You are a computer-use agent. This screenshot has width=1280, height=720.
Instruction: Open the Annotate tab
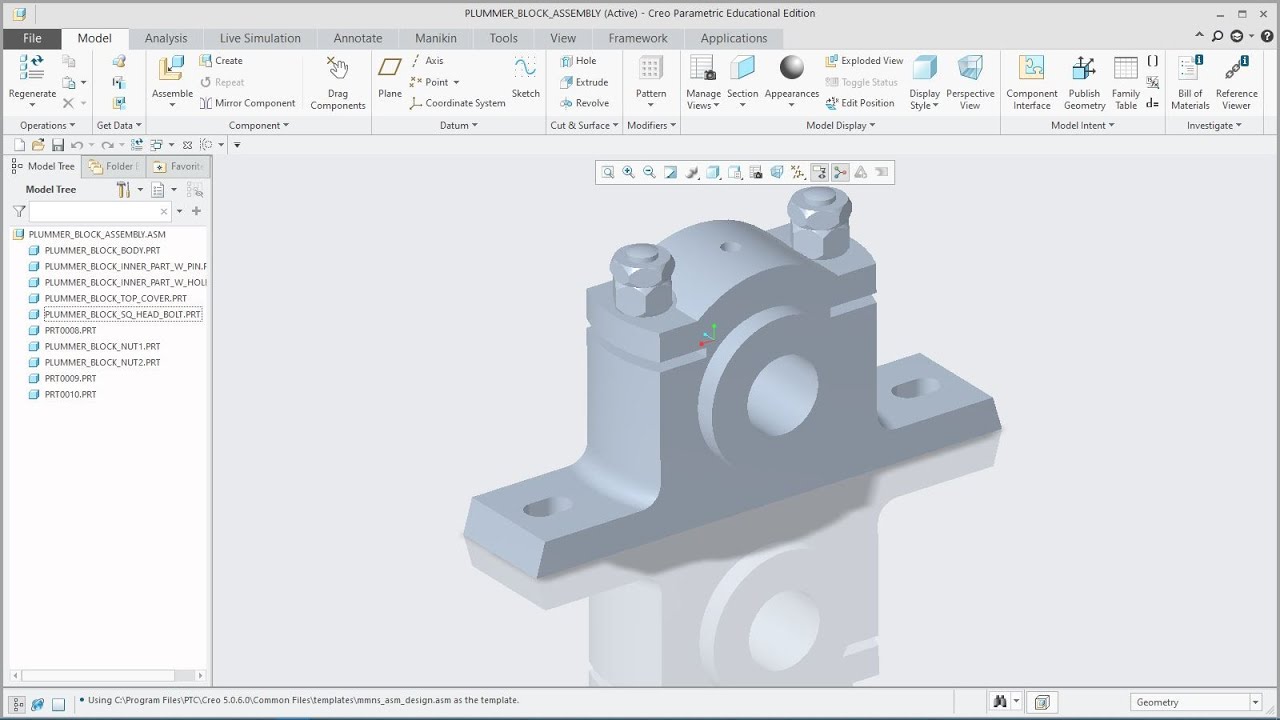click(x=358, y=38)
